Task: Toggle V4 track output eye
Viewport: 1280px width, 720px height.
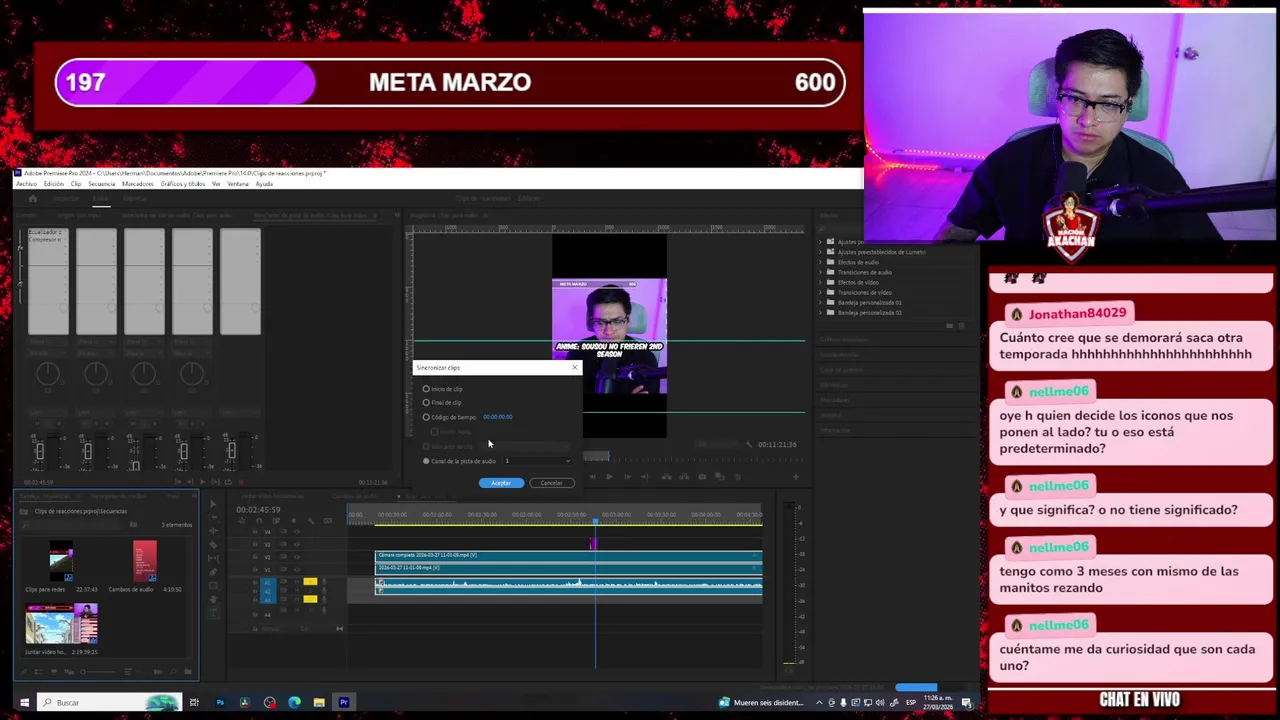Action: (297, 532)
